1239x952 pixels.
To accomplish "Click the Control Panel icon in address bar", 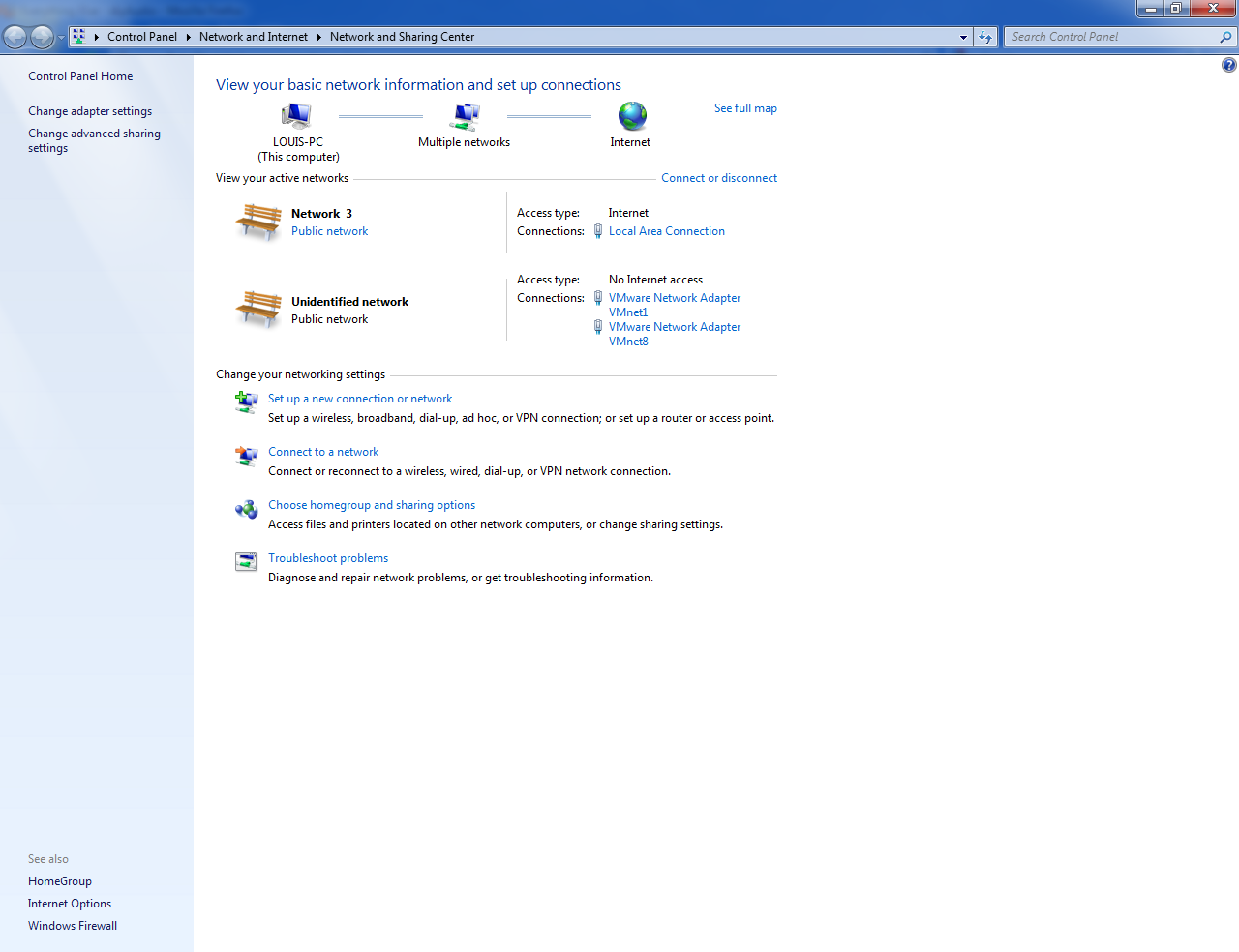I will [79, 37].
